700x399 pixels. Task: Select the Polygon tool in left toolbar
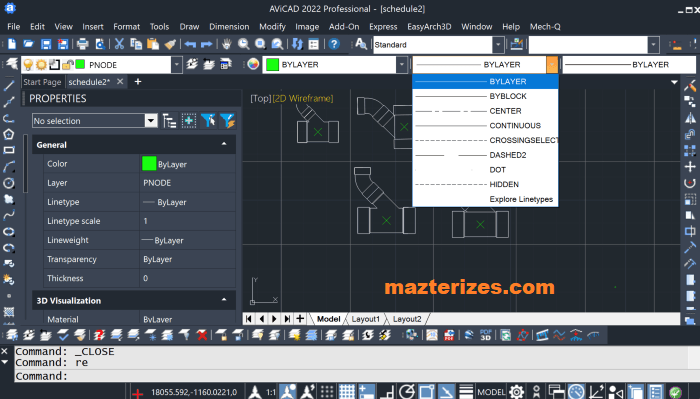9,134
